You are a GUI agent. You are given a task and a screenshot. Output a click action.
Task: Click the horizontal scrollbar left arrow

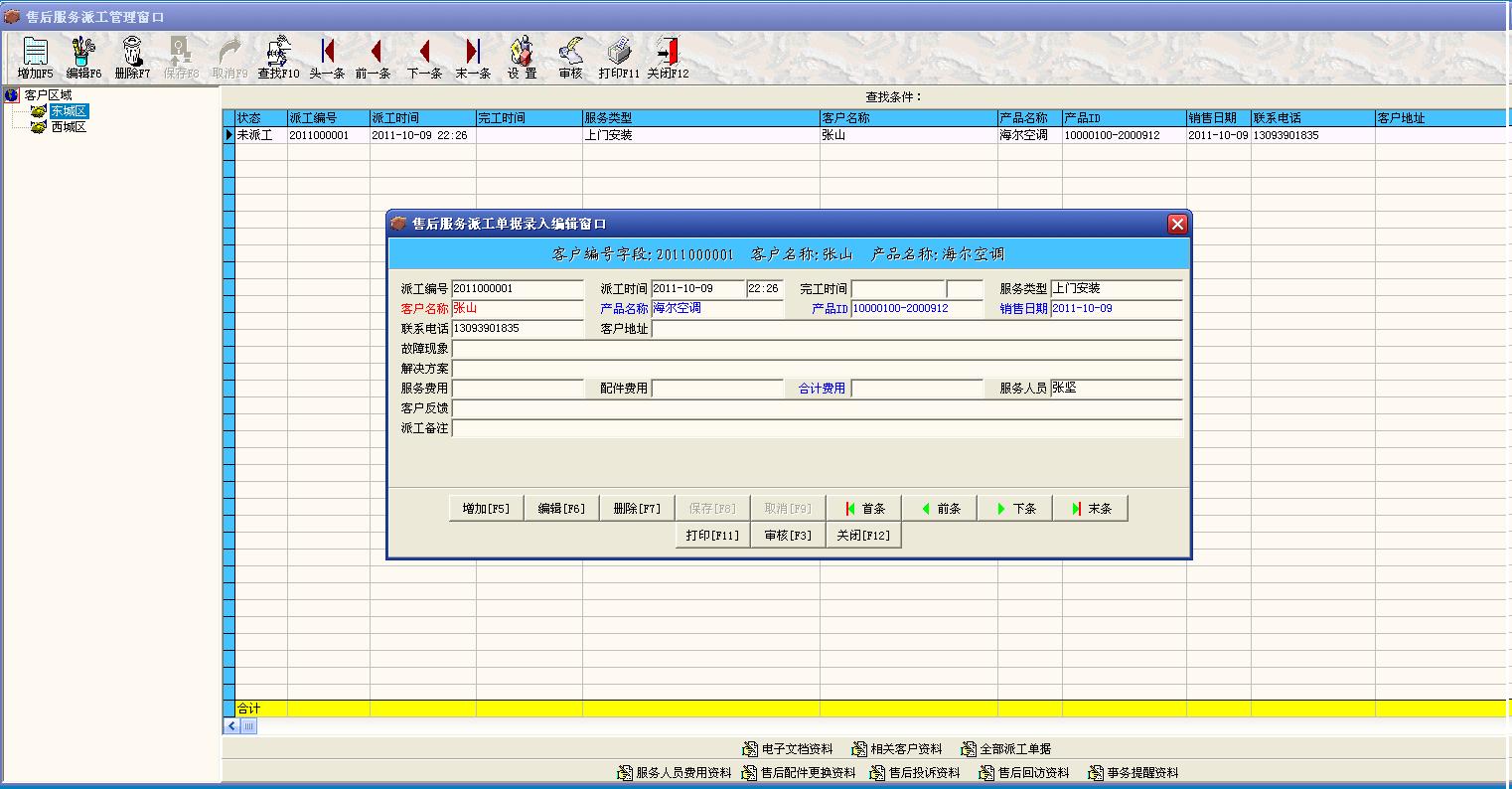(231, 726)
